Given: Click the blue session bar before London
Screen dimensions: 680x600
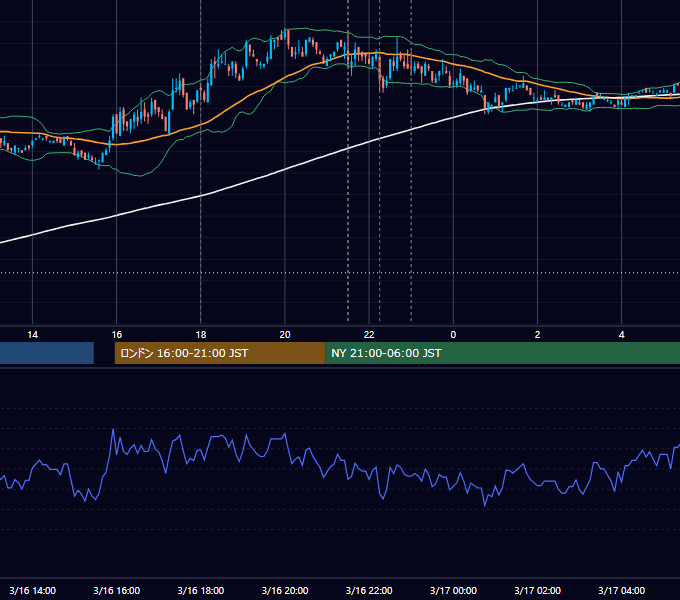Looking at the screenshot, I should 47,353.
